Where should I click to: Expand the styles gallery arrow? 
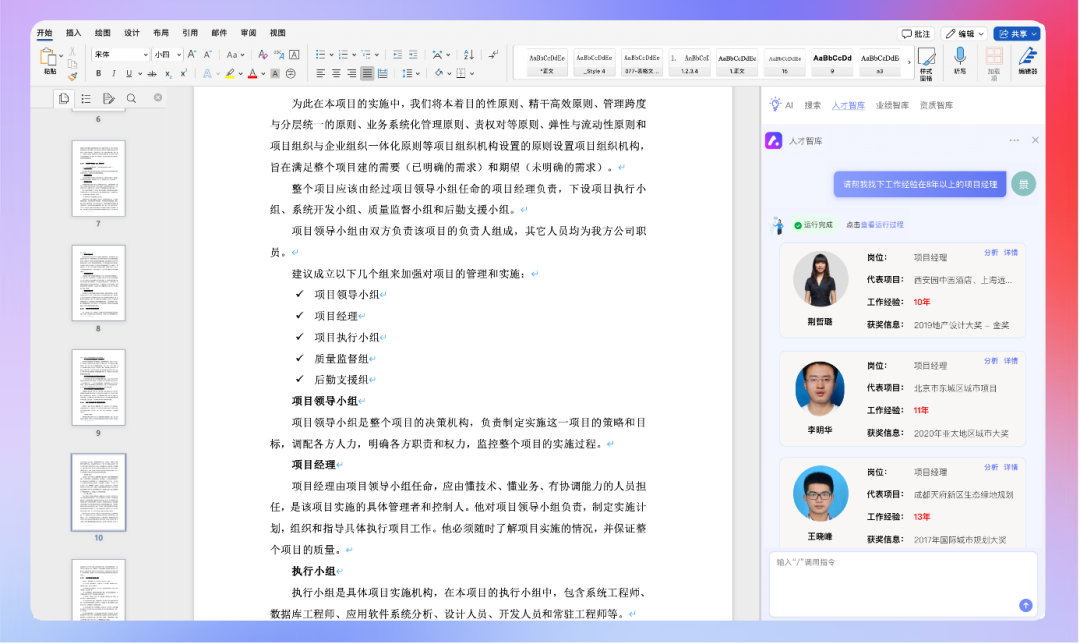coord(909,63)
